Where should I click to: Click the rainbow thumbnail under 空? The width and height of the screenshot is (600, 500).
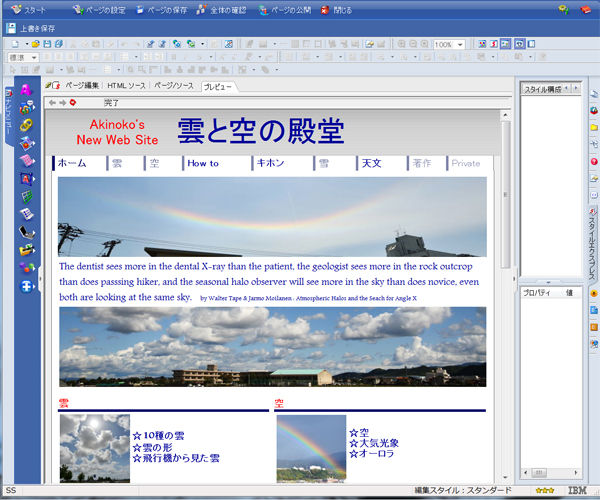311,448
